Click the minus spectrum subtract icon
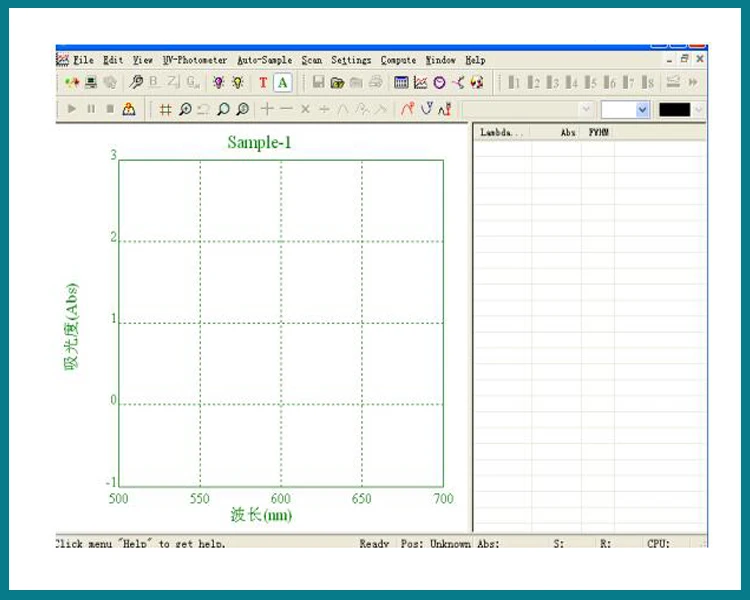The height and width of the screenshot is (600, 750). pyautogui.click(x=287, y=109)
